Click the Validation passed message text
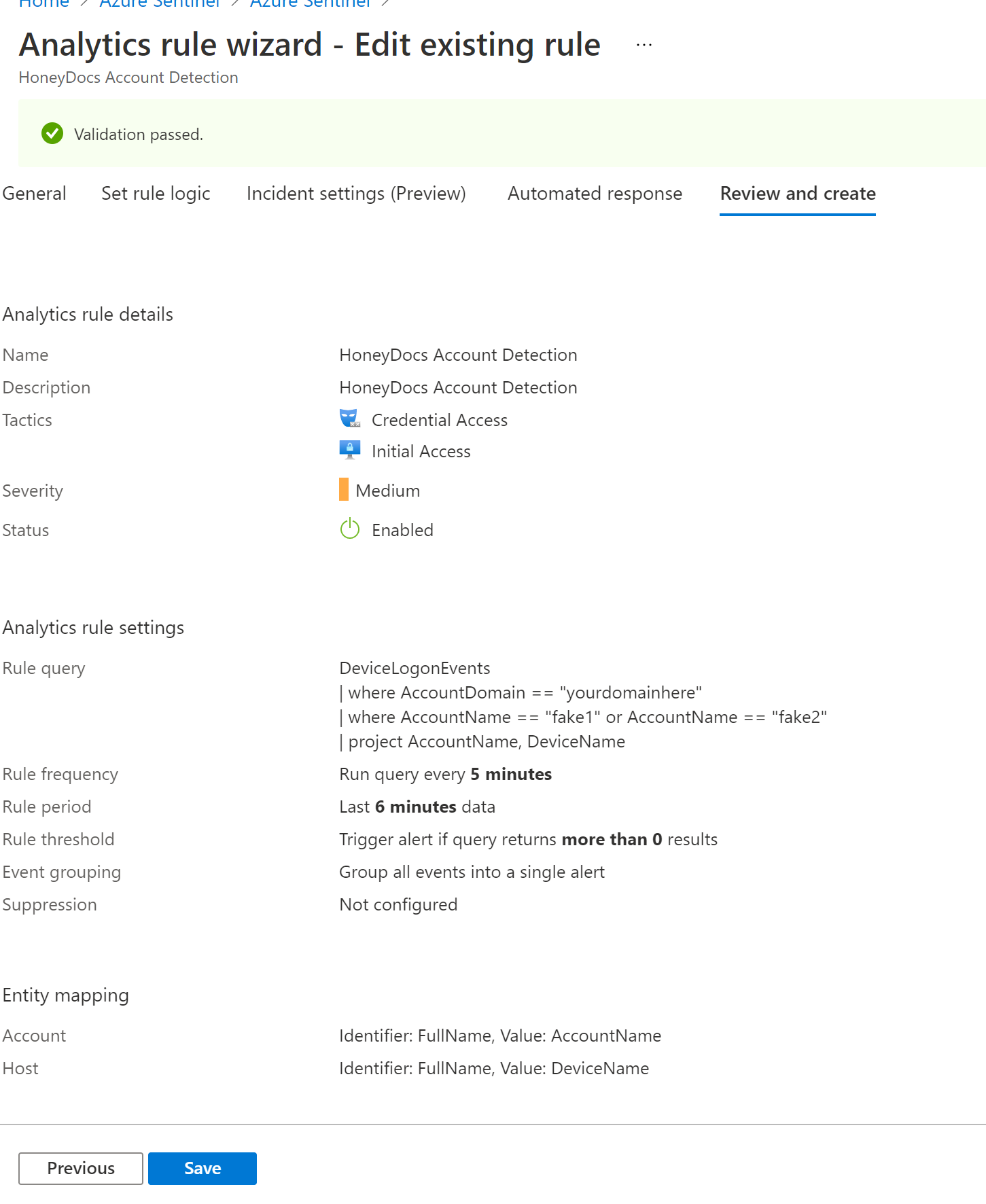The height and width of the screenshot is (1204, 986). click(139, 135)
